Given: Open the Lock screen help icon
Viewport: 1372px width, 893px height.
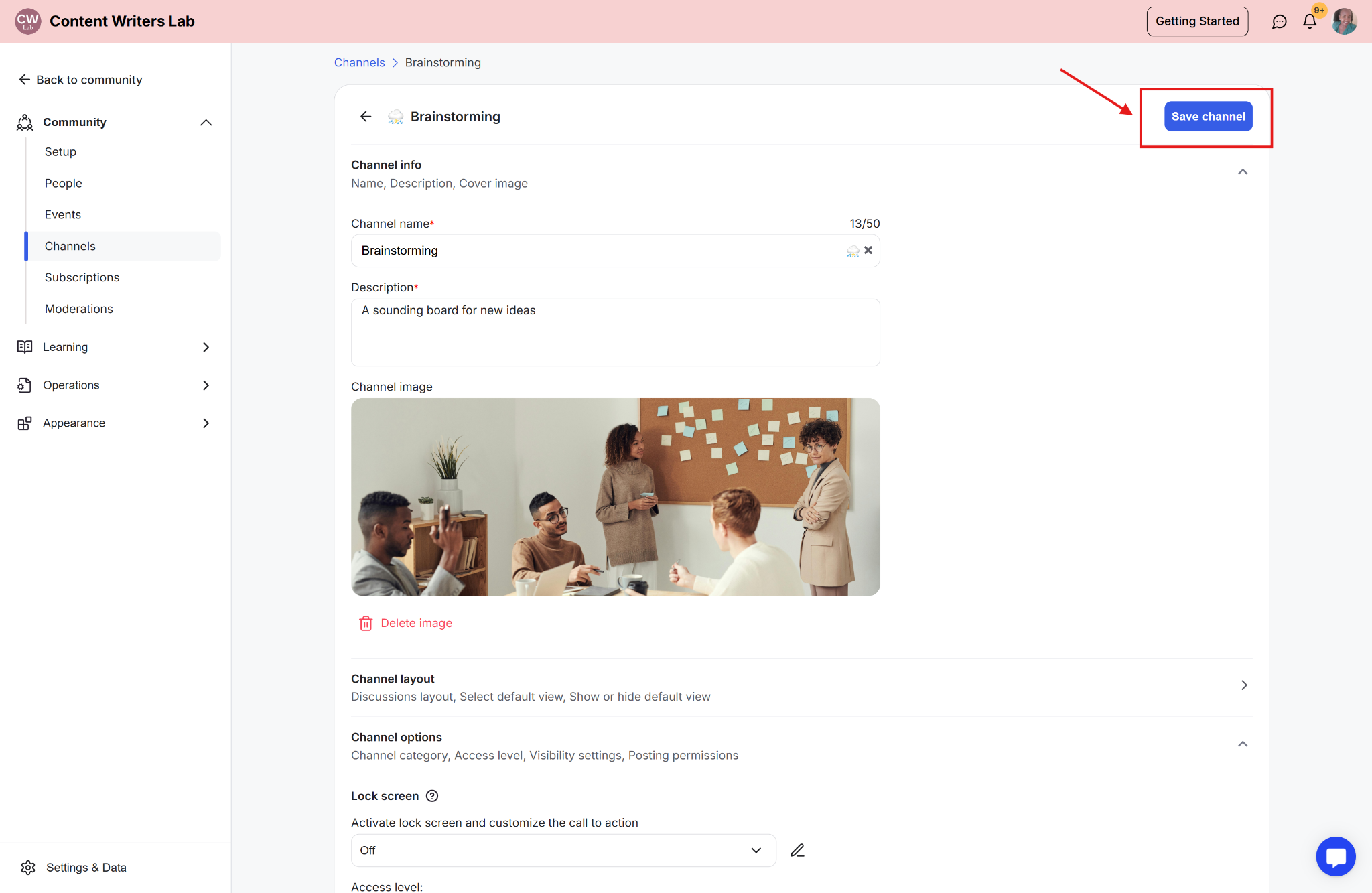Looking at the screenshot, I should click(432, 796).
